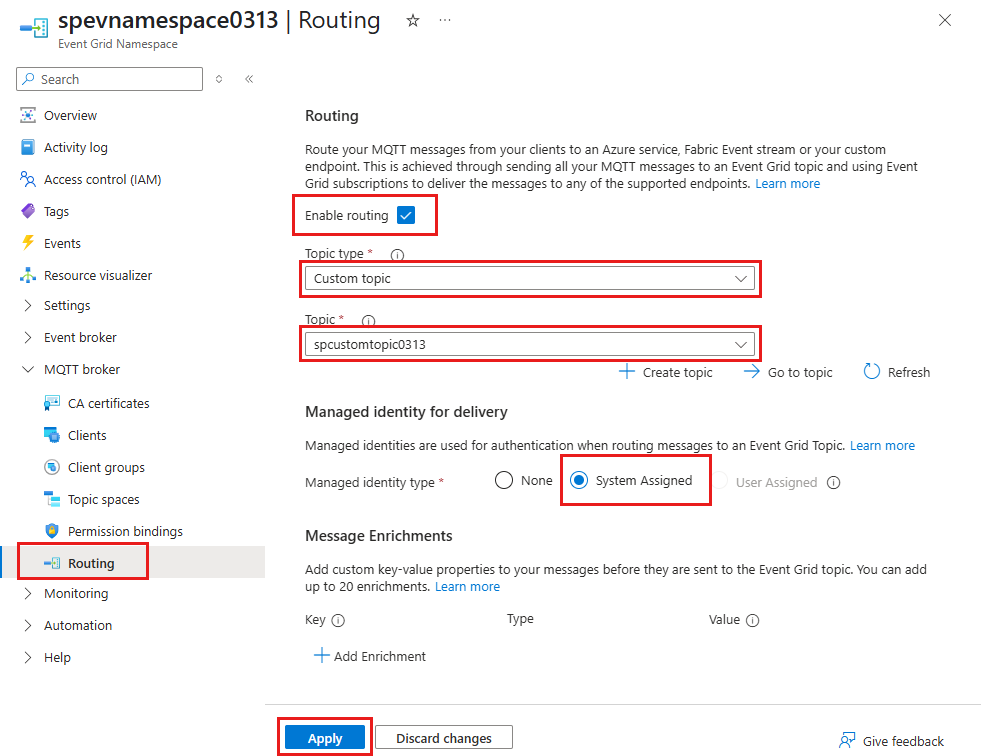Click the Resource visualizer icon
The width and height of the screenshot is (981, 756).
(28, 275)
